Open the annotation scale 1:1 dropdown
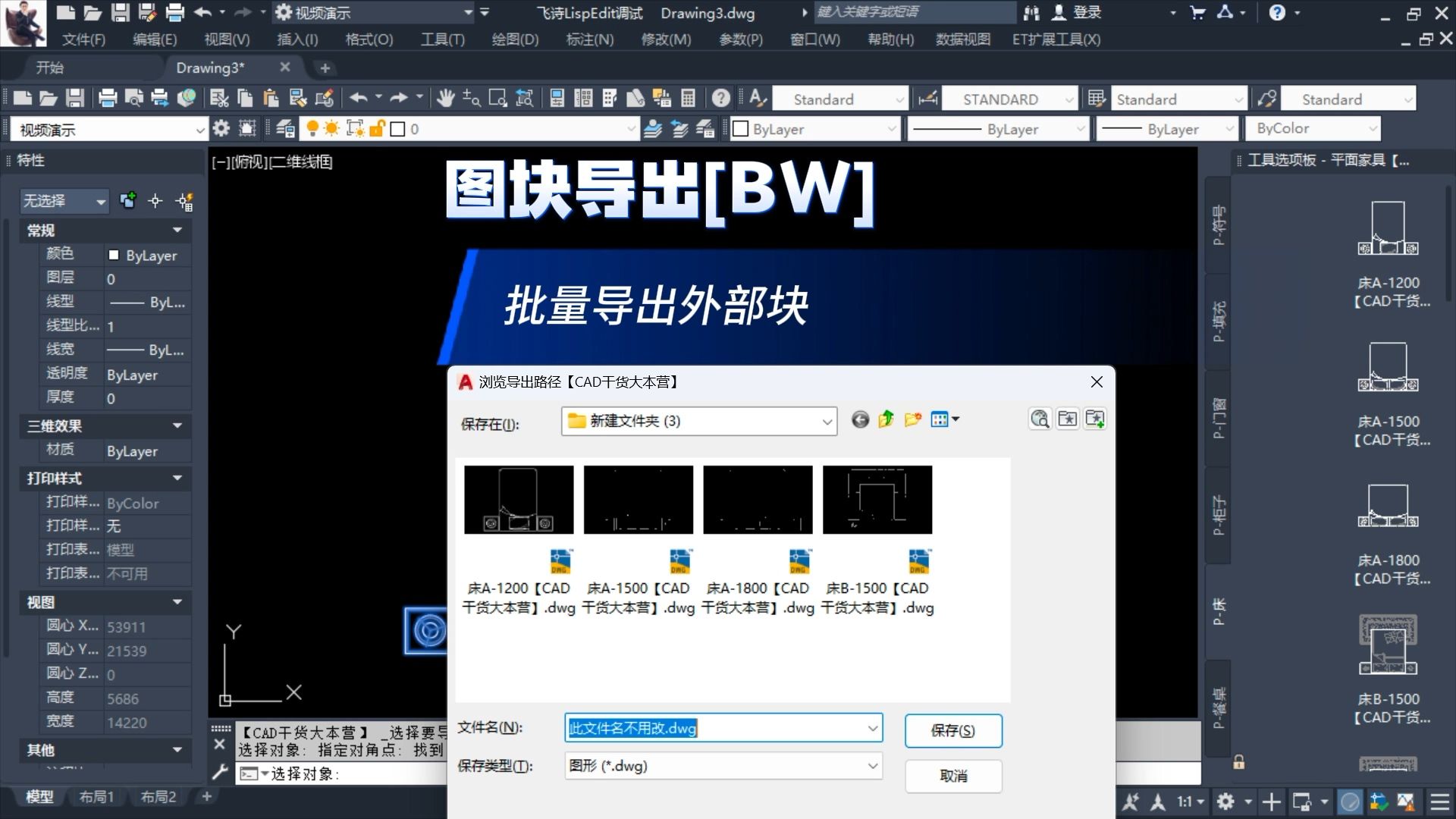This screenshot has width=1456, height=819. 1191,802
